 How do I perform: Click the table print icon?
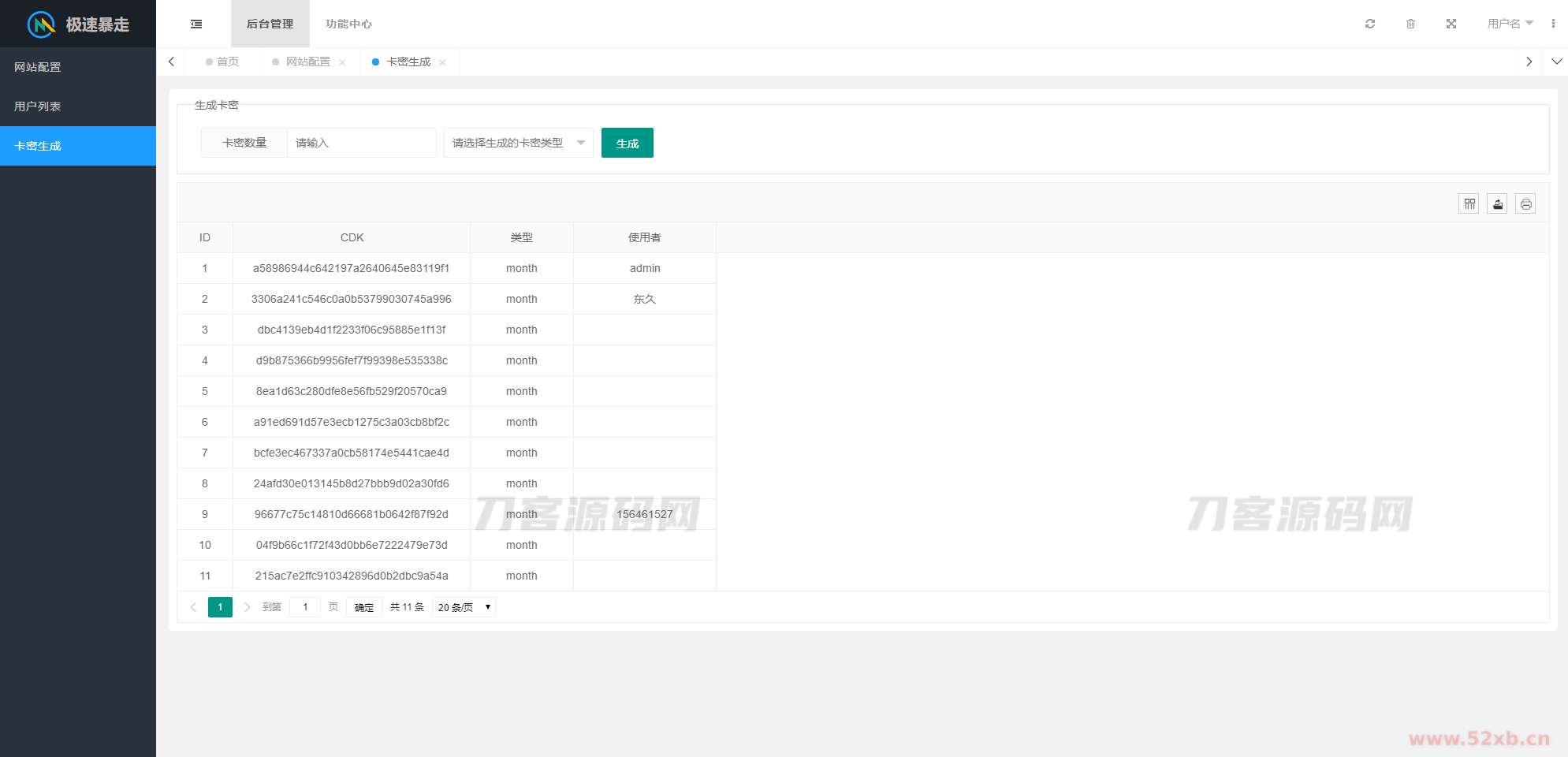(x=1525, y=204)
